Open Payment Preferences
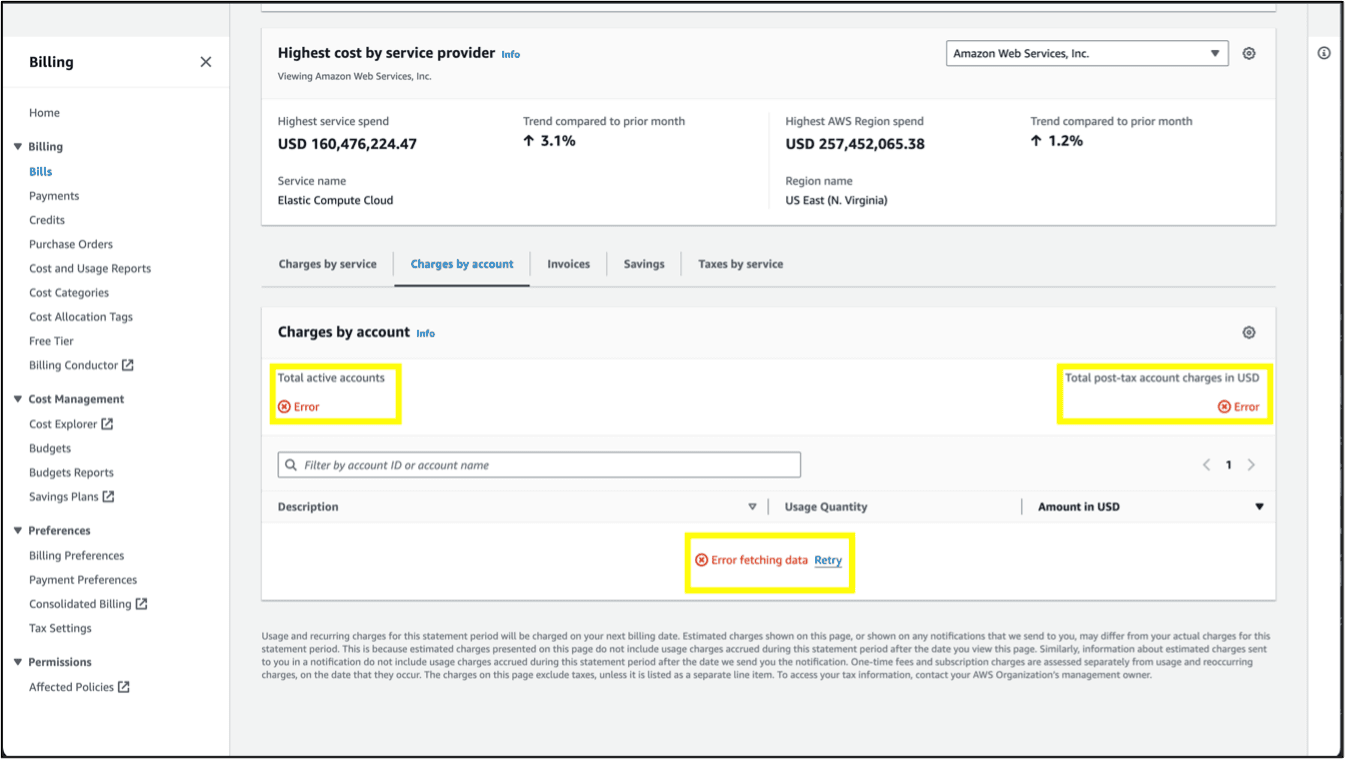1347x763 pixels. tap(83, 580)
